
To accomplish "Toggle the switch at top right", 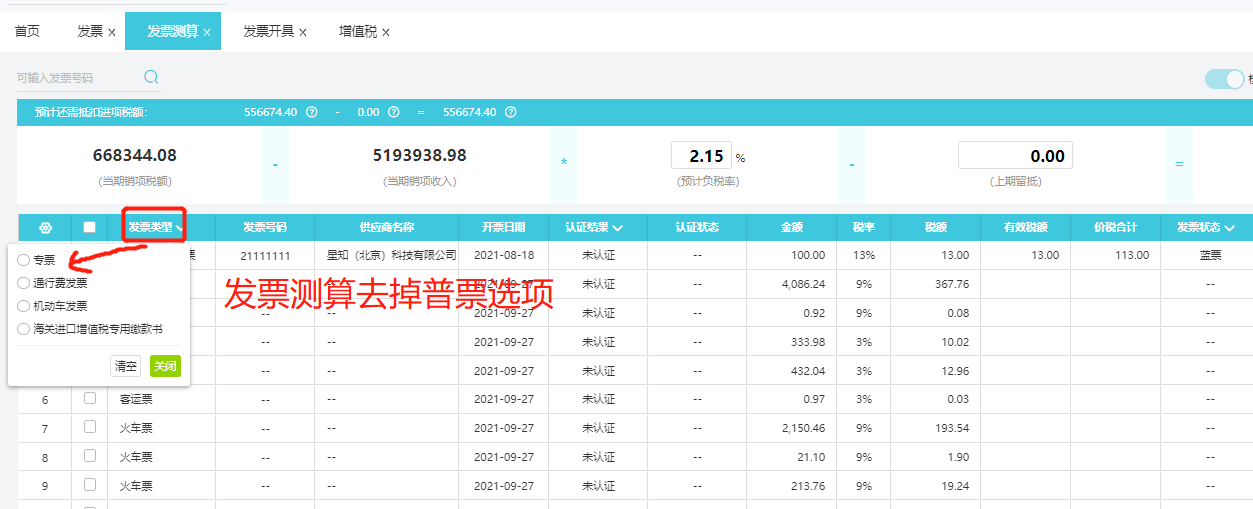I will click(1224, 79).
